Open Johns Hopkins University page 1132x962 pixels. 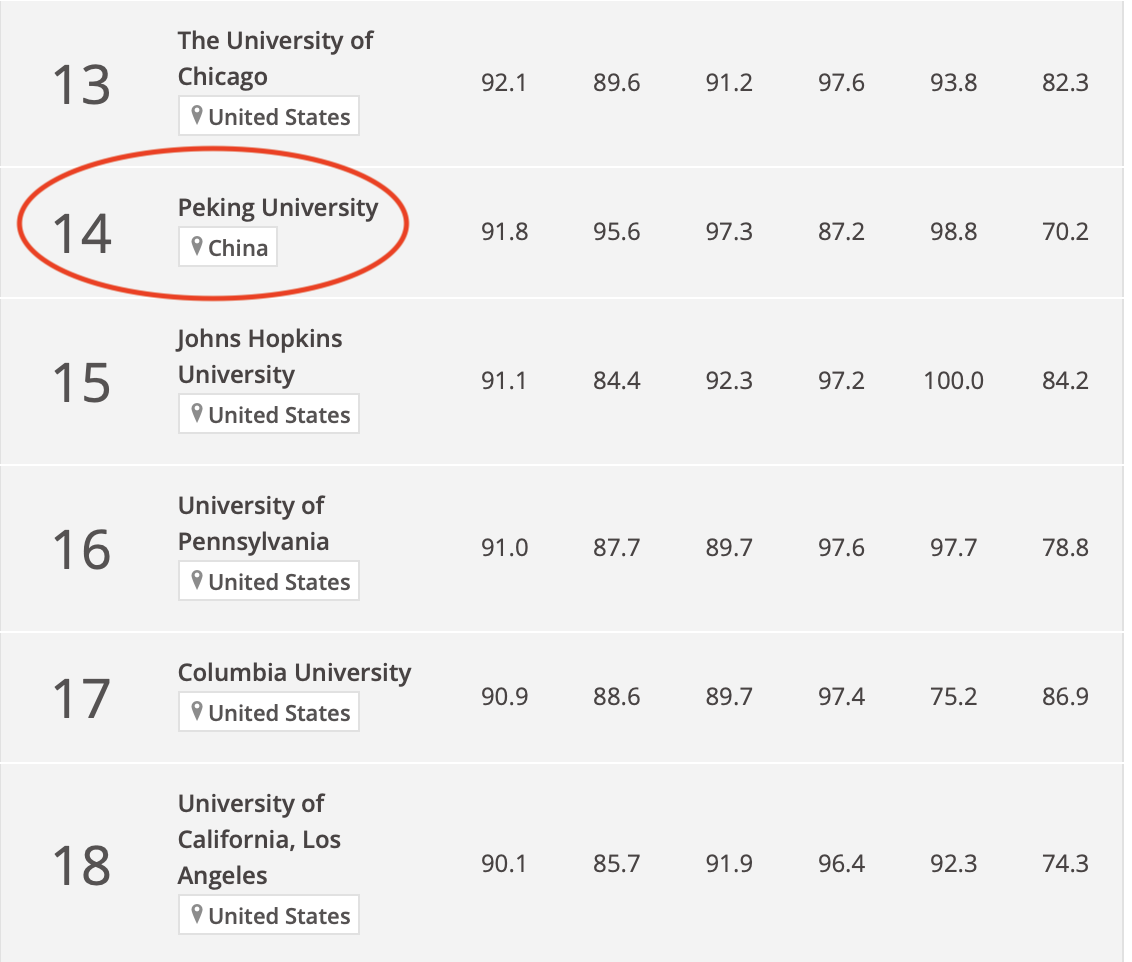(x=260, y=357)
